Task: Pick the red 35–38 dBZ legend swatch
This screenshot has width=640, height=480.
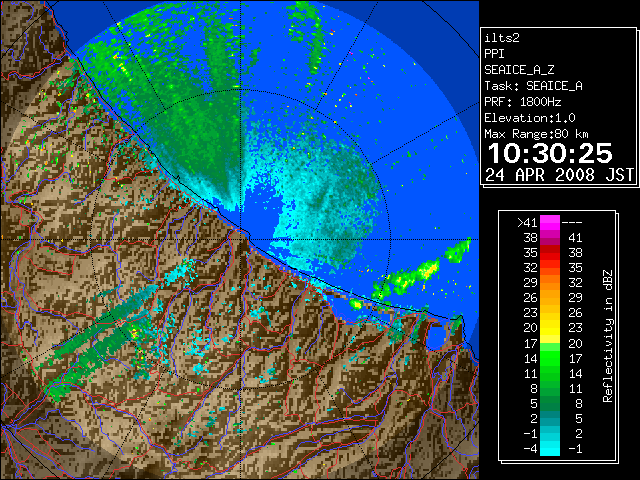Action: pos(550,253)
